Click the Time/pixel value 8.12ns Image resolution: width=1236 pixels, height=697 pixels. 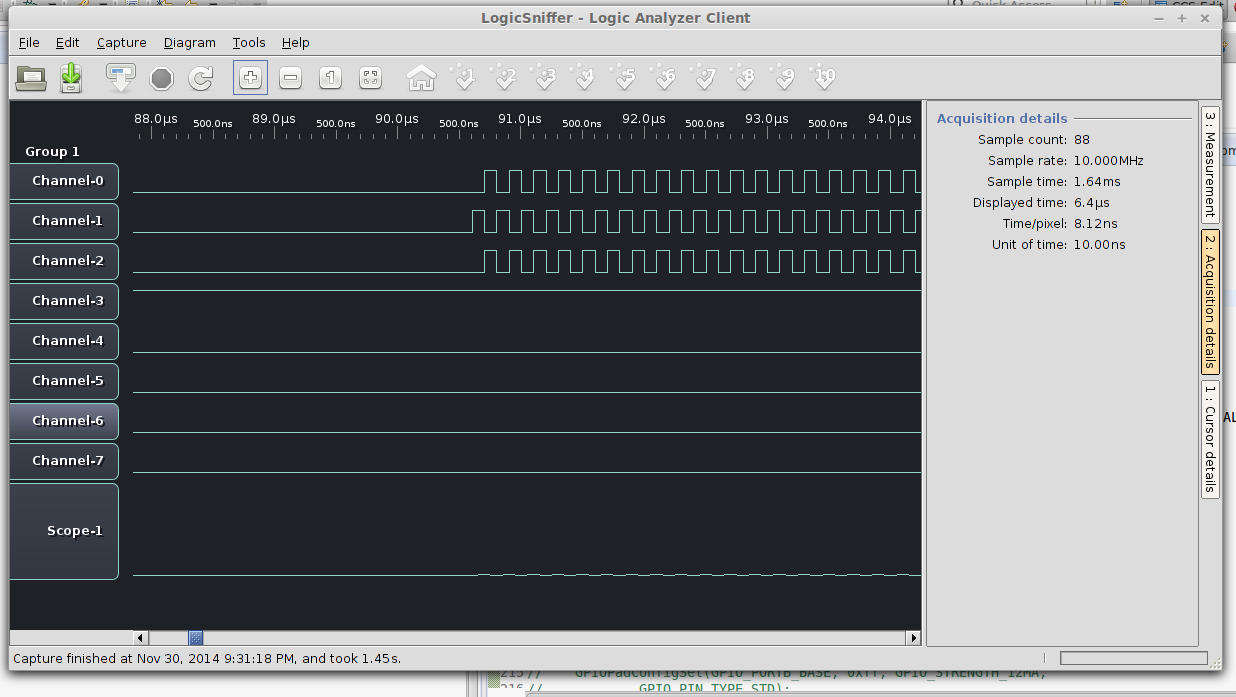pos(1096,224)
